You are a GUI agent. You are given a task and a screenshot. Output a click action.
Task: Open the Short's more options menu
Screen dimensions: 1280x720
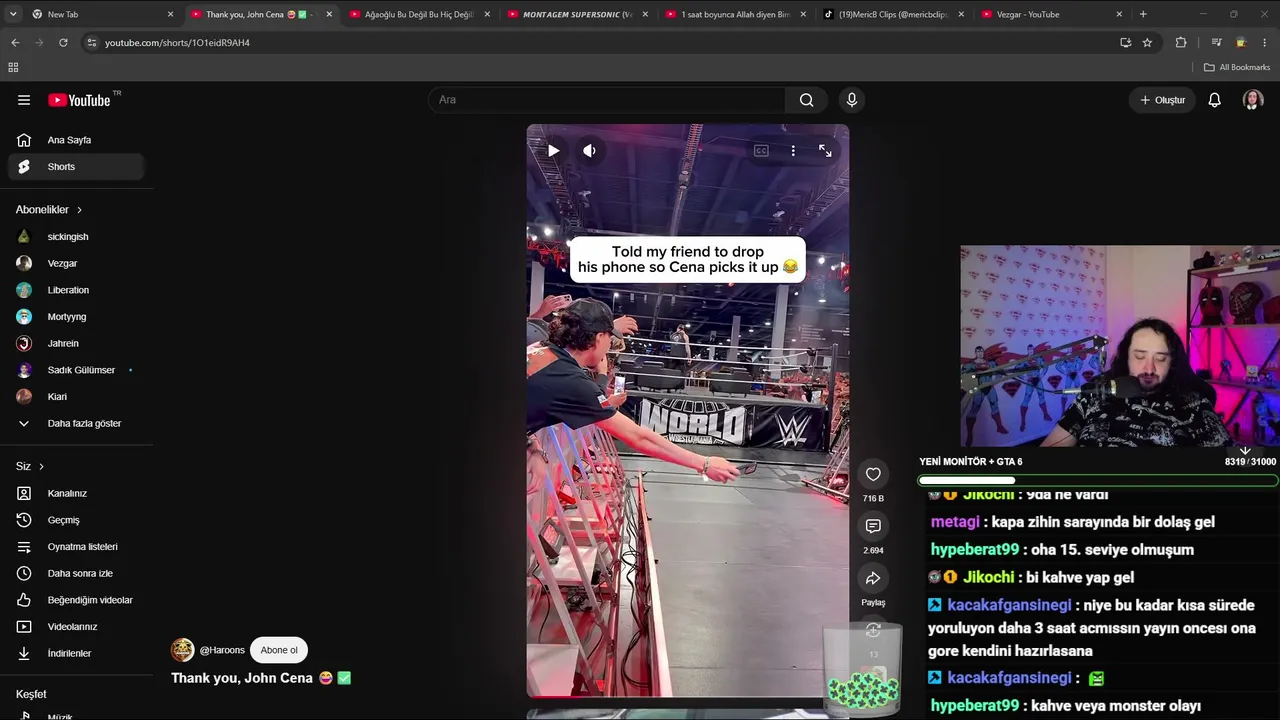pyautogui.click(x=793, y=150)
